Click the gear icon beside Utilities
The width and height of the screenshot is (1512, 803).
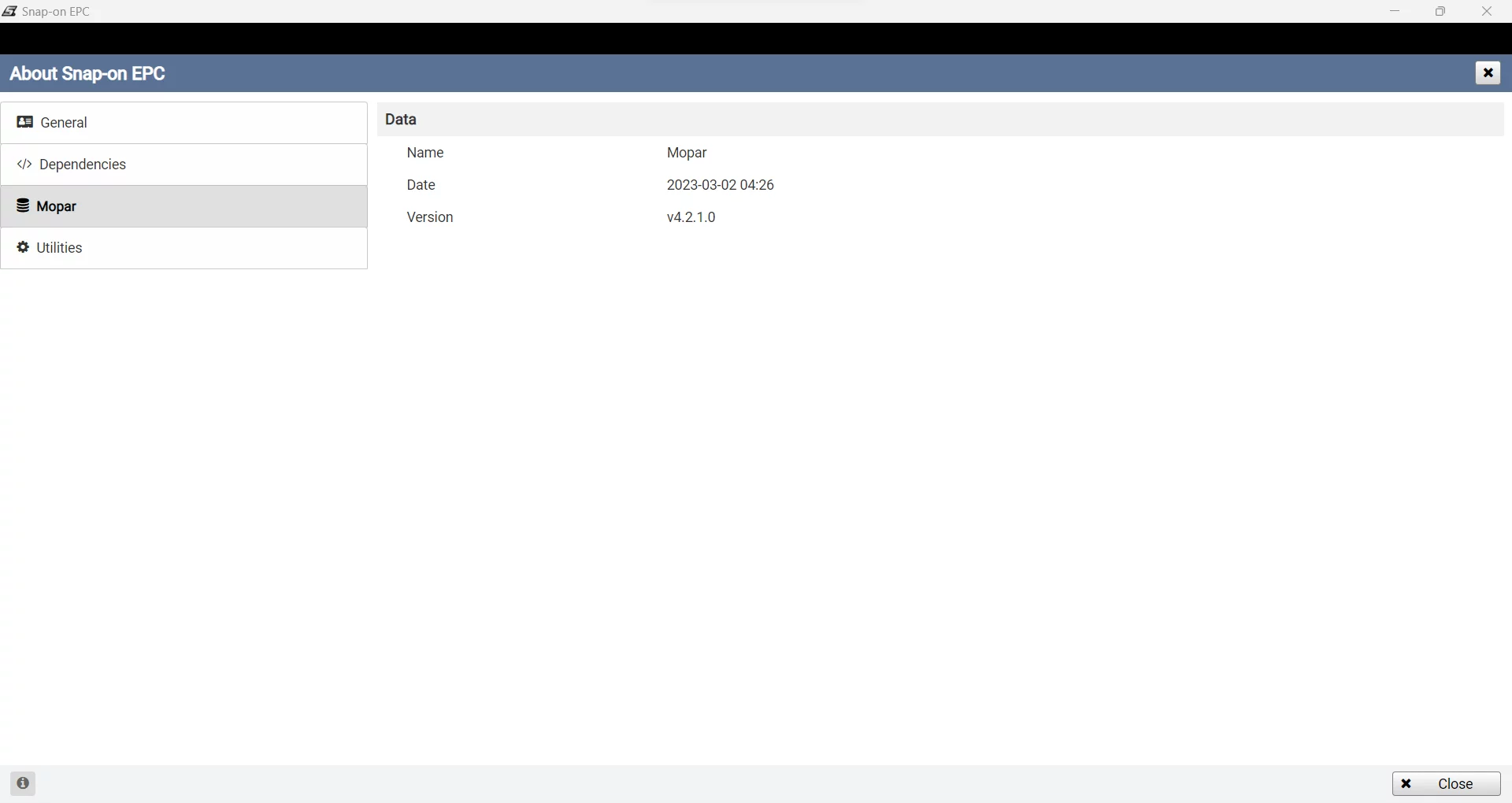24,248
